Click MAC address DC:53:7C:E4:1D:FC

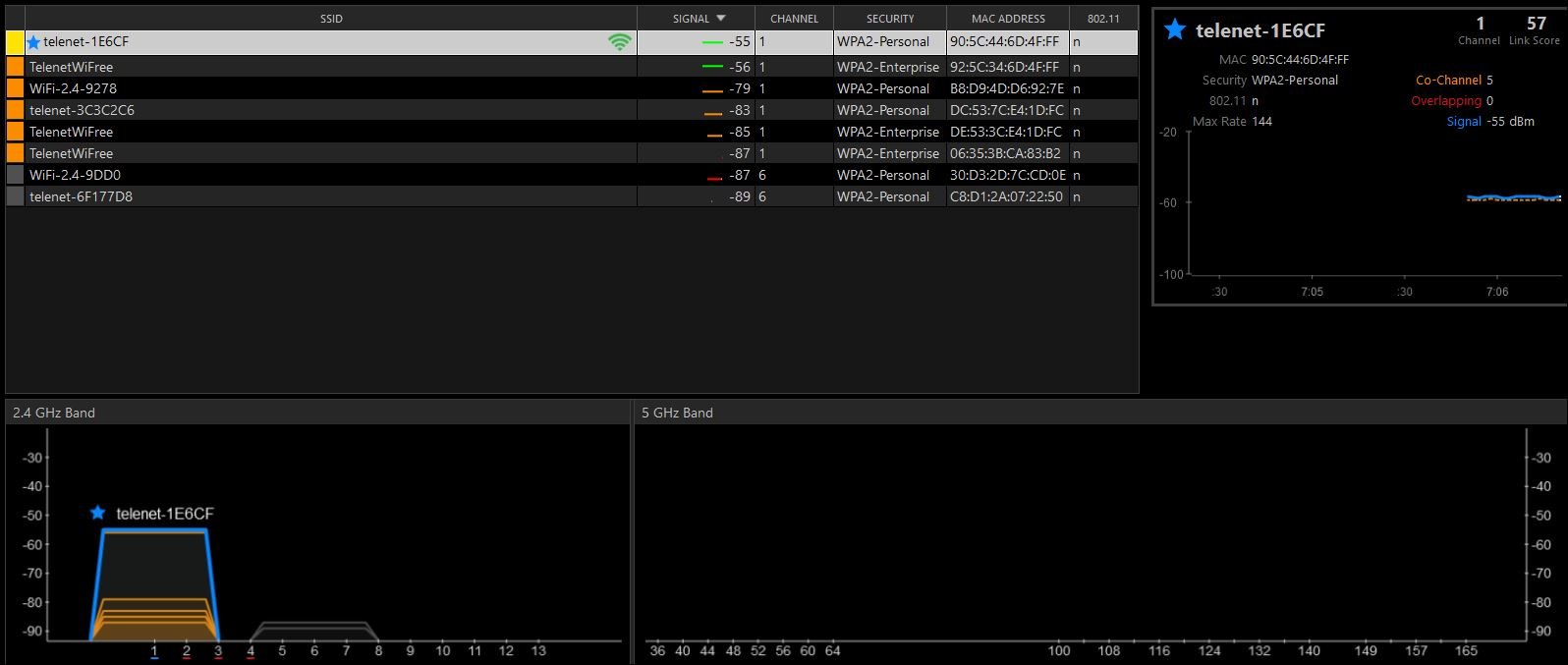point(1007,110)
